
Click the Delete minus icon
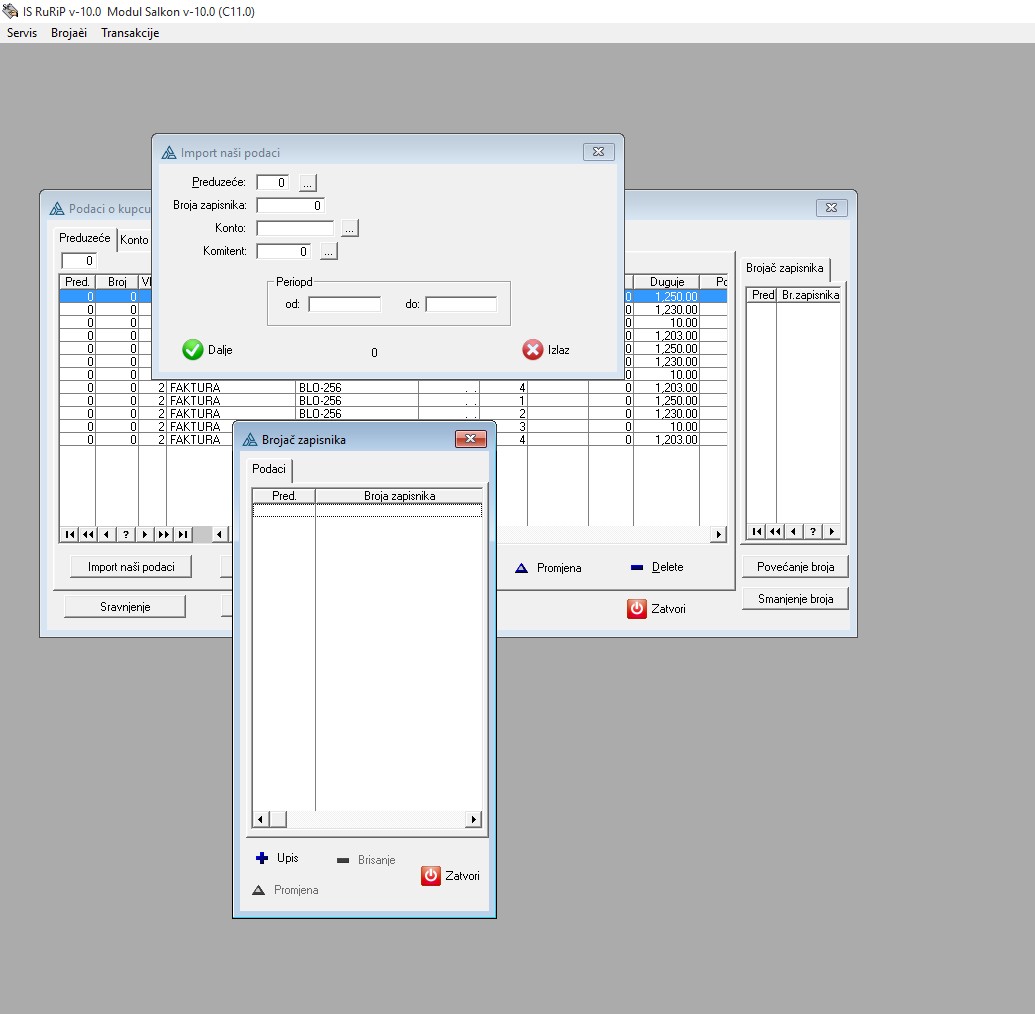637,568
